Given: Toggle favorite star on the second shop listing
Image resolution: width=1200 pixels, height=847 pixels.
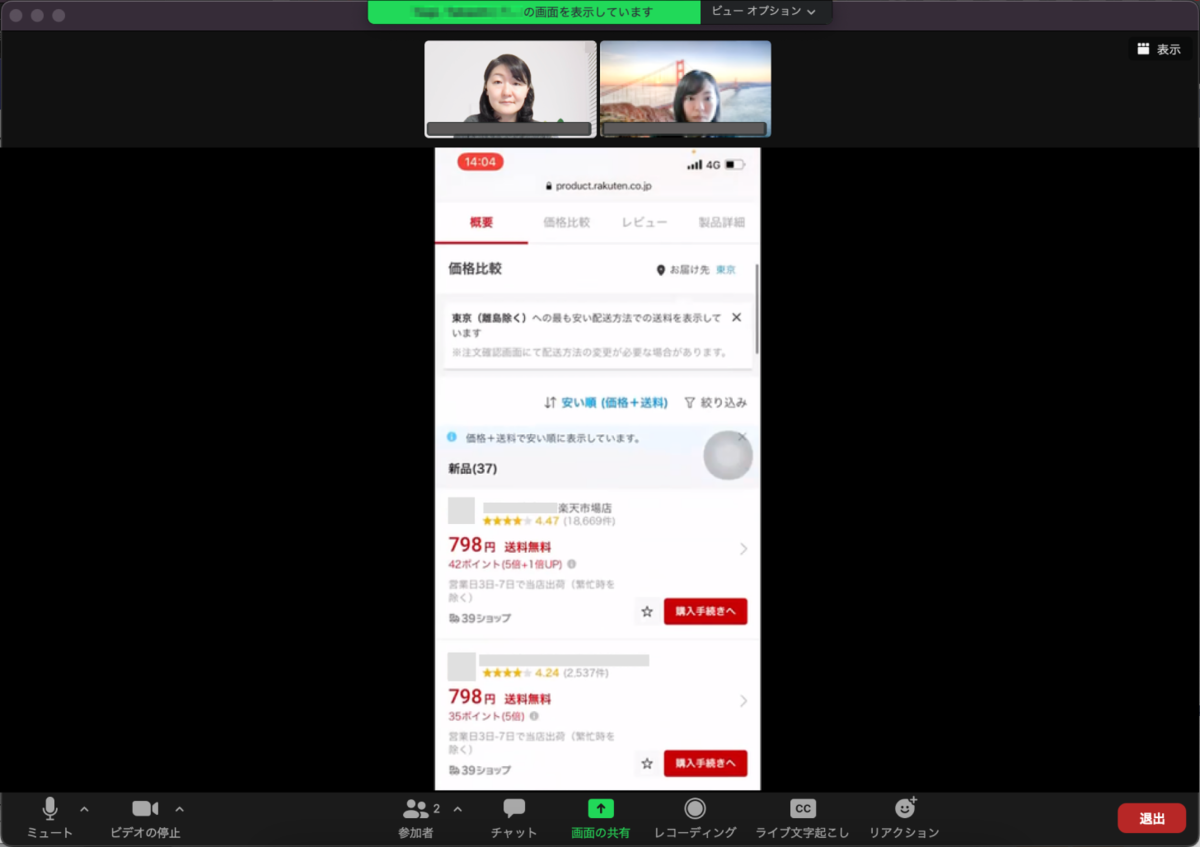Looking at the screenshot, I should pyautogui.click(x=647, y=762).
